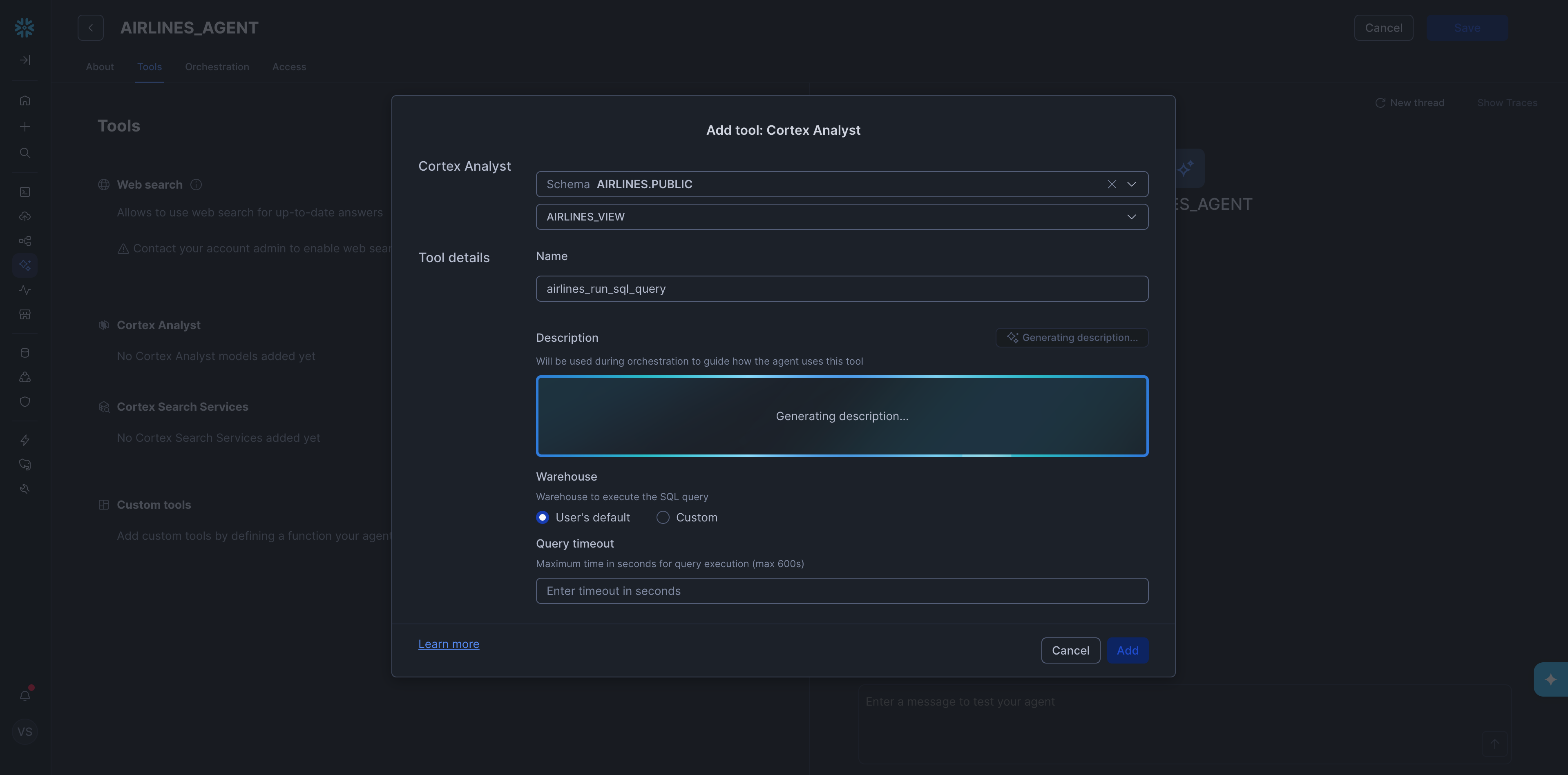The width and height of the screenshot is (1568, 775).
Task: Click the back arrow next to AIRLINES_AGENT
Action: click(90, 28)
